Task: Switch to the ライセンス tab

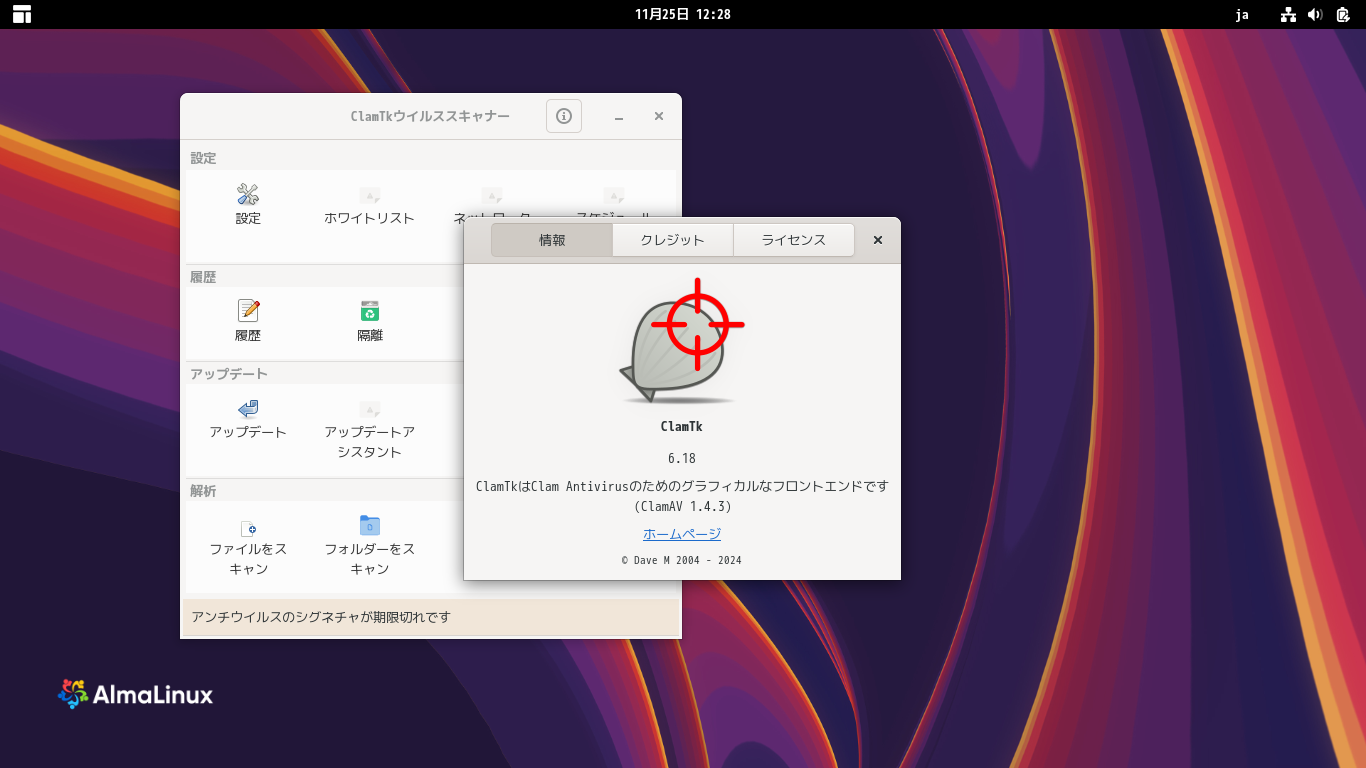Action: 794,240
